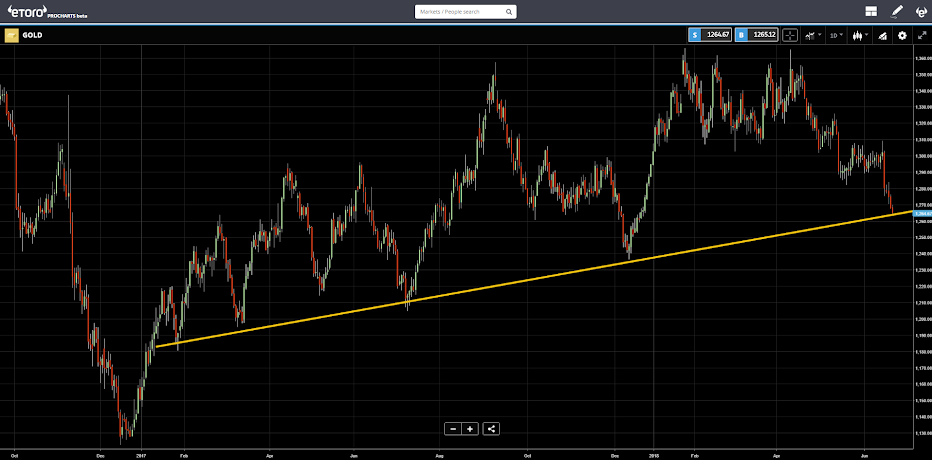
Task: Open the eToro bull account icon
Action: [x=921, y=11]
